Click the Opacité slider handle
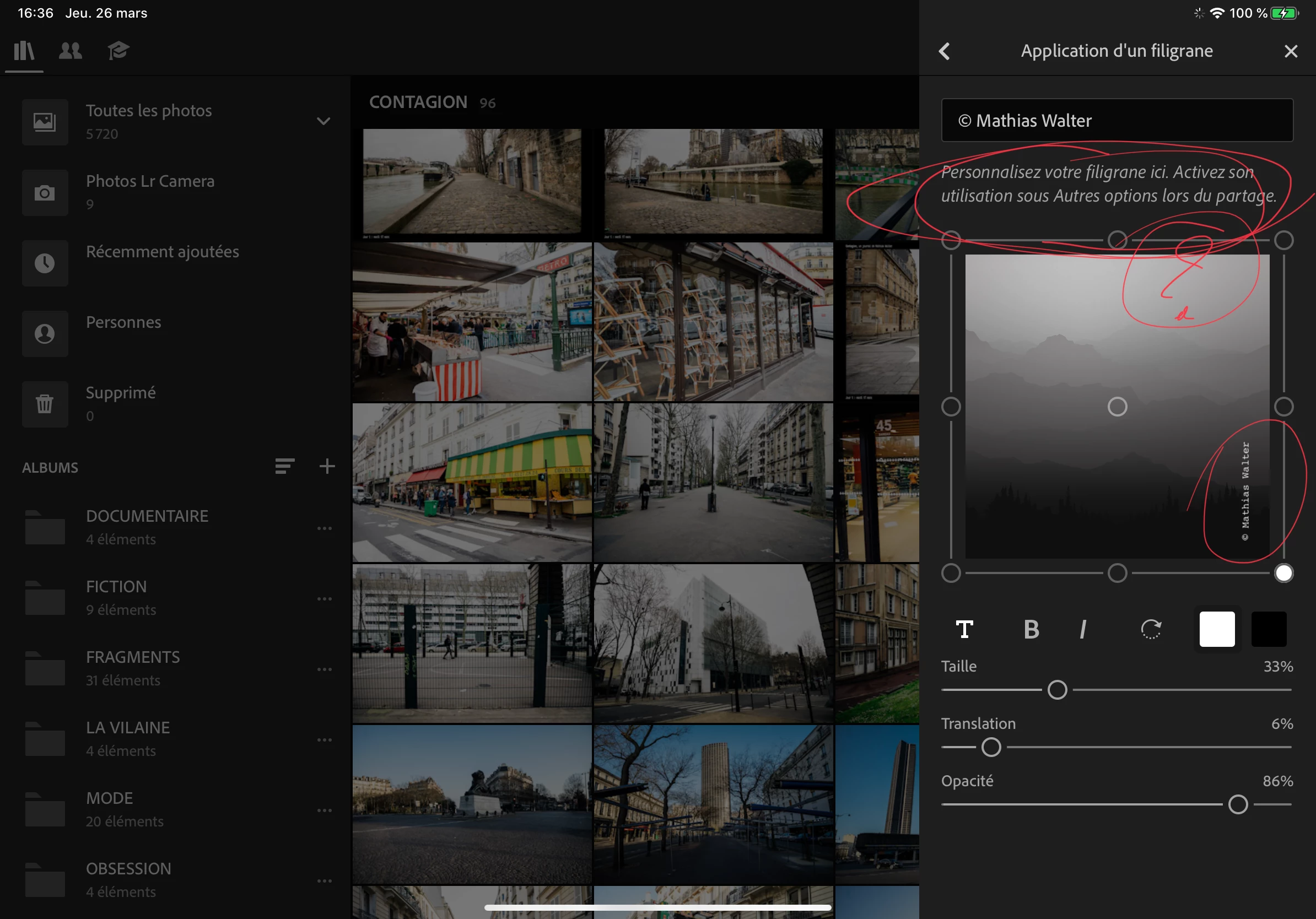Viewport: 1316px width, 919px height. [1238, 804]
